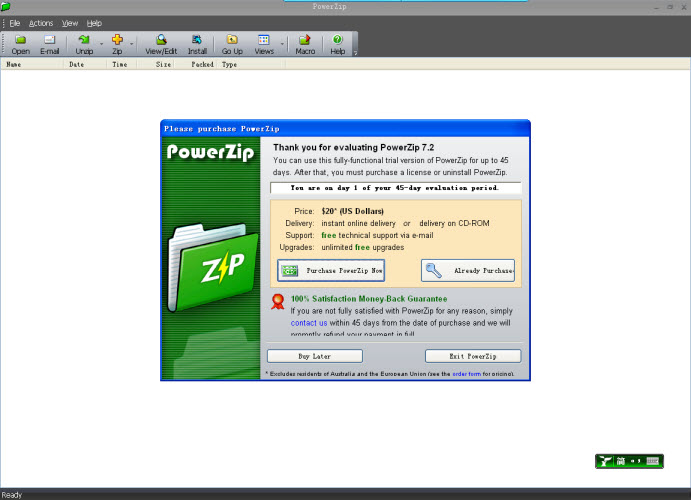Click the soft keyboard icon on IME bar

click(652, 461)
